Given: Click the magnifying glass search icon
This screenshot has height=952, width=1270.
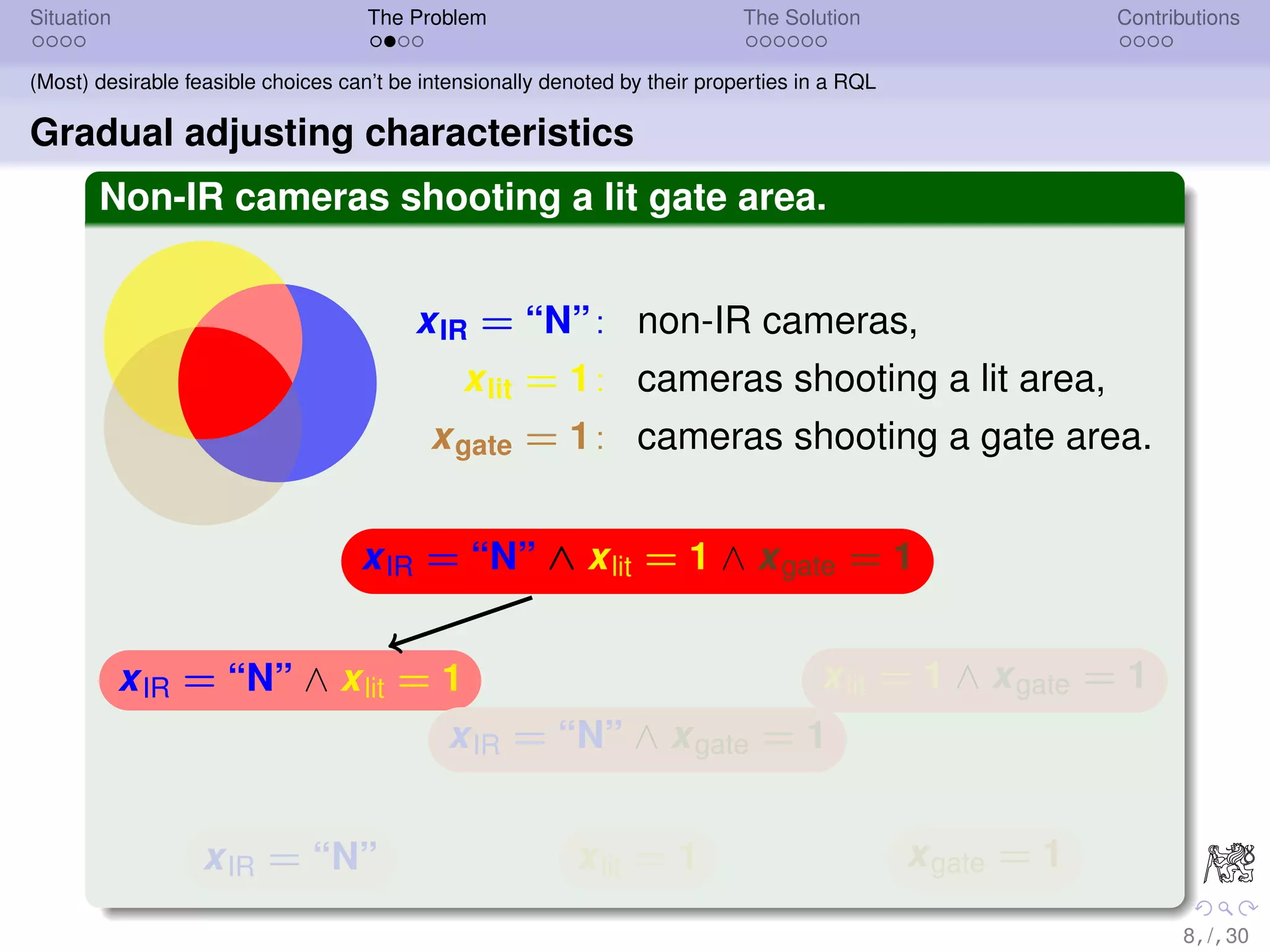Looking at the screenshot, I should tap(1225, 909).
